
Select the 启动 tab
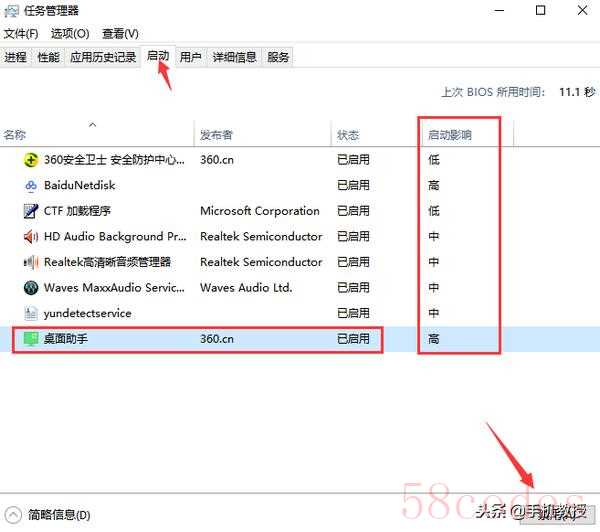(158, 56)
